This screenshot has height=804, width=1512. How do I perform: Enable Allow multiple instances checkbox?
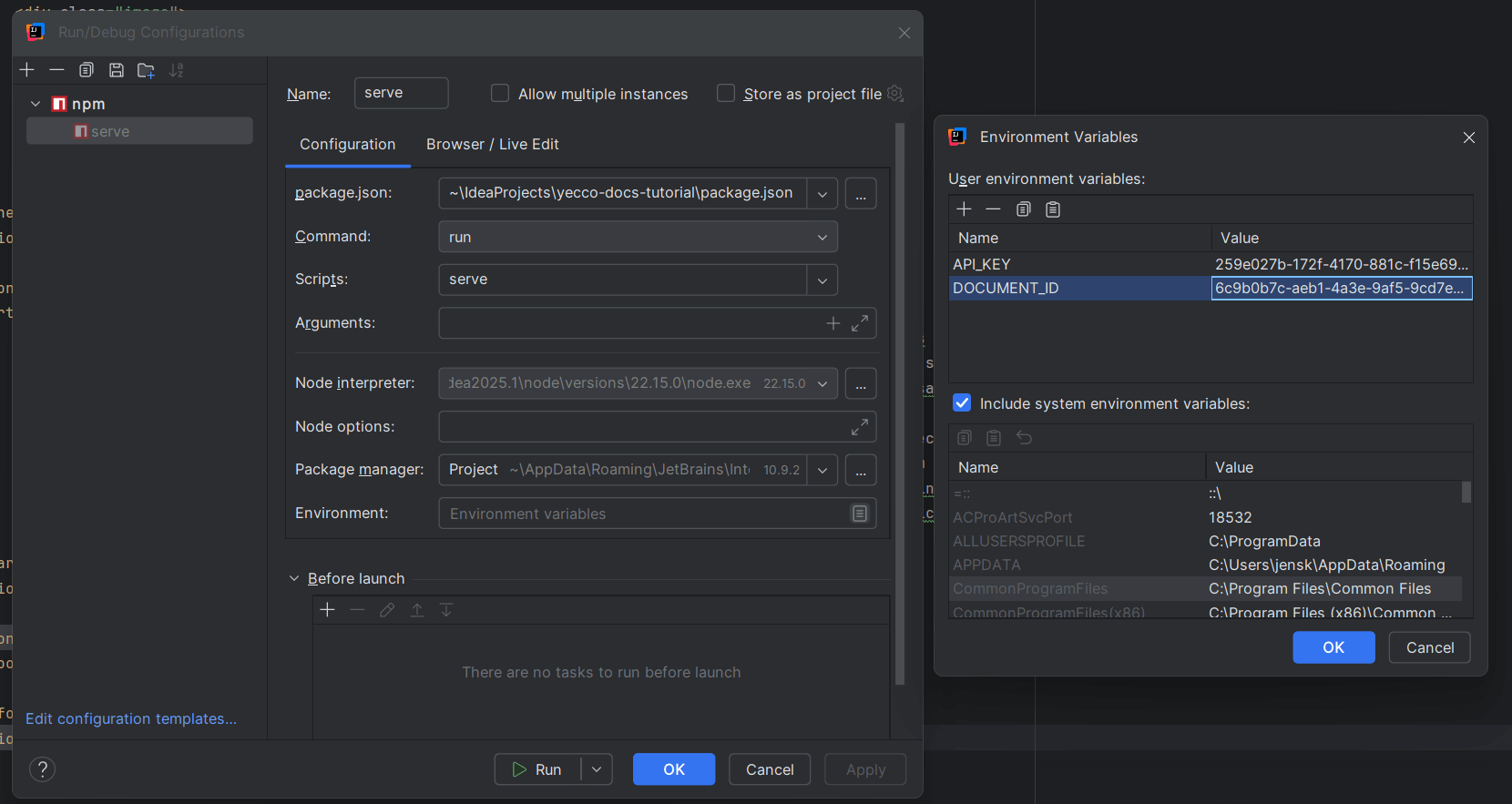(499, 93)
